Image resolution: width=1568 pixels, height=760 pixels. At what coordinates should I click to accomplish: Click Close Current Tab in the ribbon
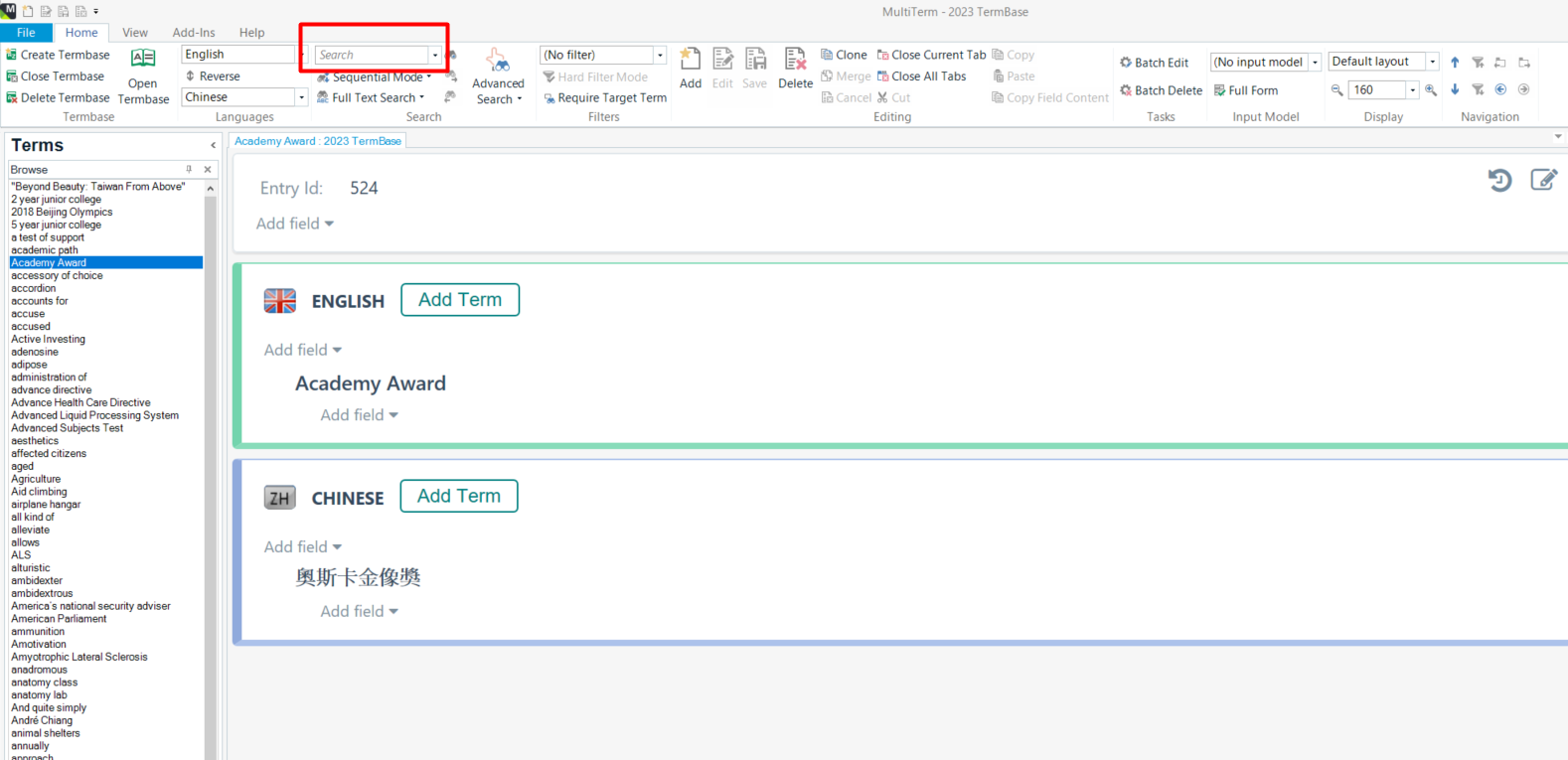[931, 55]
